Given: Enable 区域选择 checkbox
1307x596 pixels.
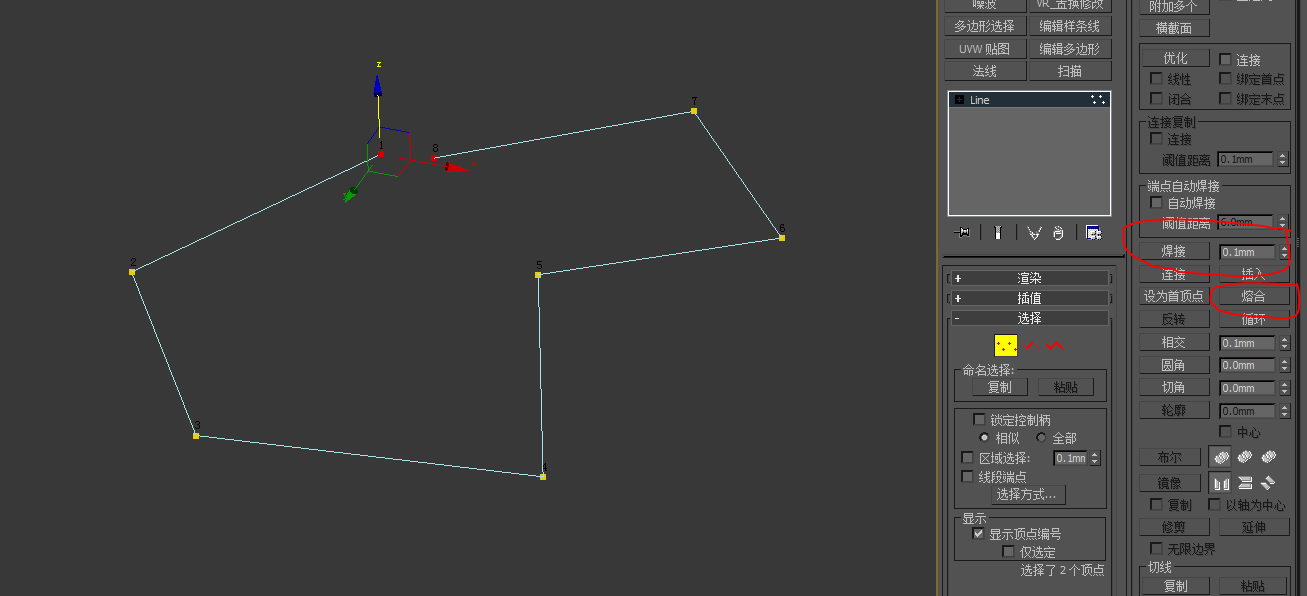Looking at the screenshot, I should [967, 457].
